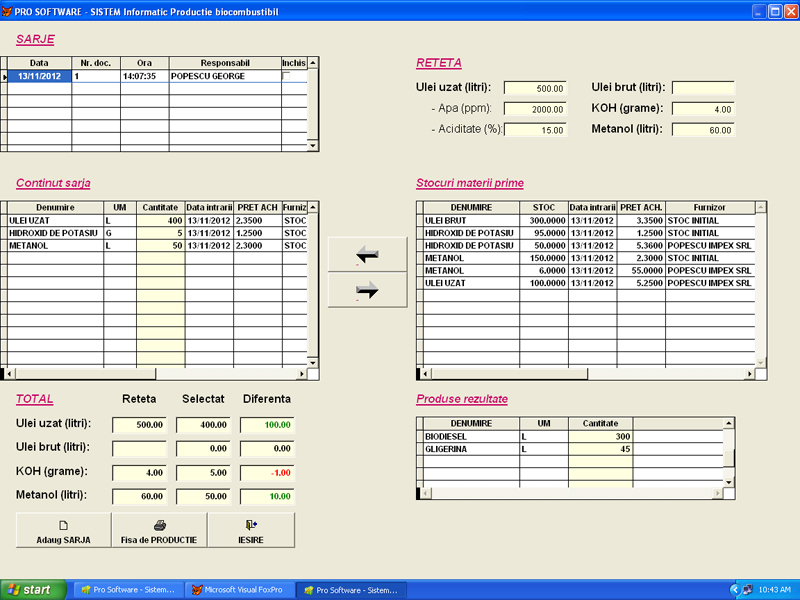800x600 pixels.
Task: Click the Start button on the taskbar
Action: [x=33, y=590]
